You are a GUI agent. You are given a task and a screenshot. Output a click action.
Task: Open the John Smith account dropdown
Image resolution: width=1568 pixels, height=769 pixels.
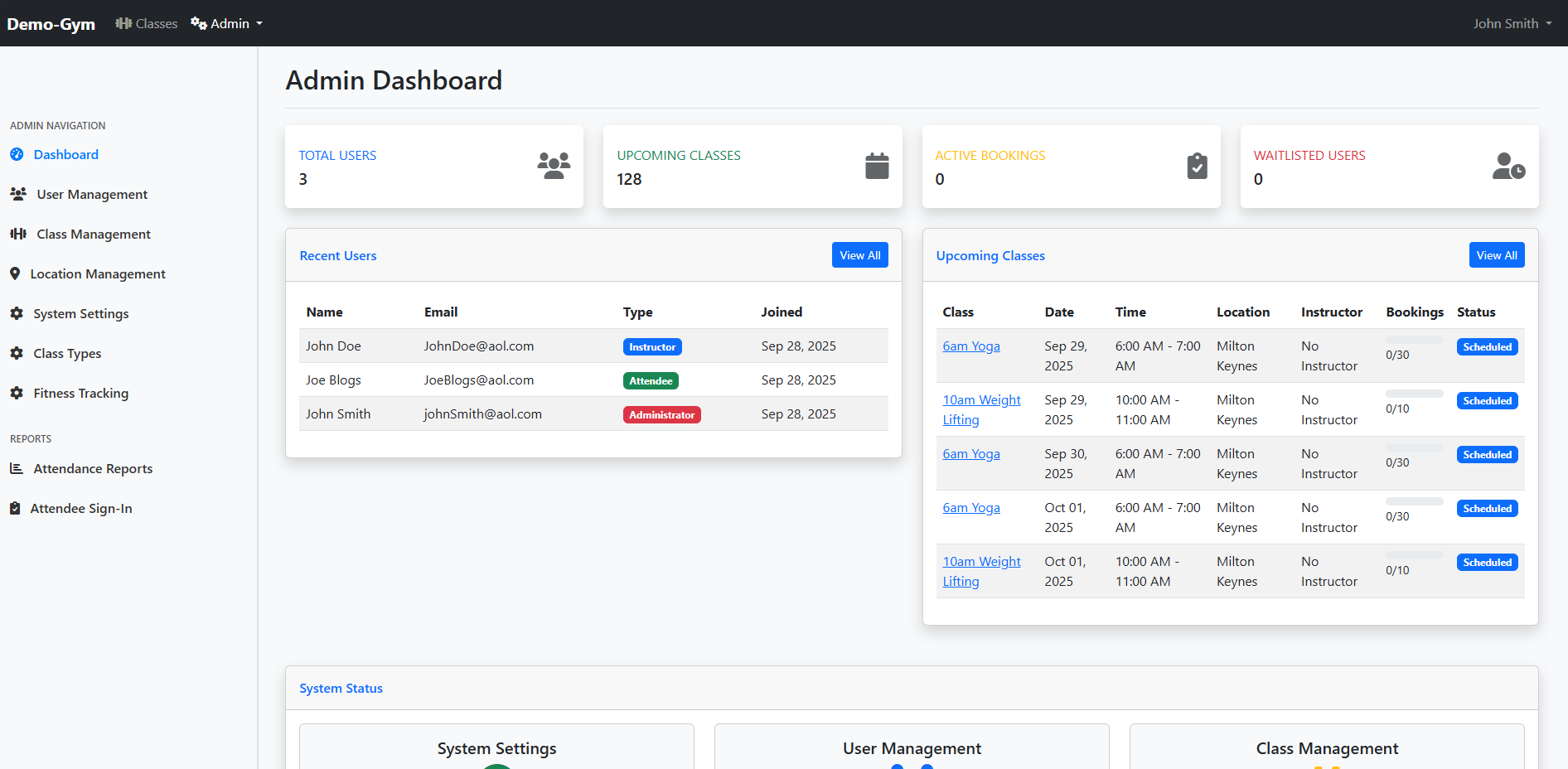(1512, 23)
